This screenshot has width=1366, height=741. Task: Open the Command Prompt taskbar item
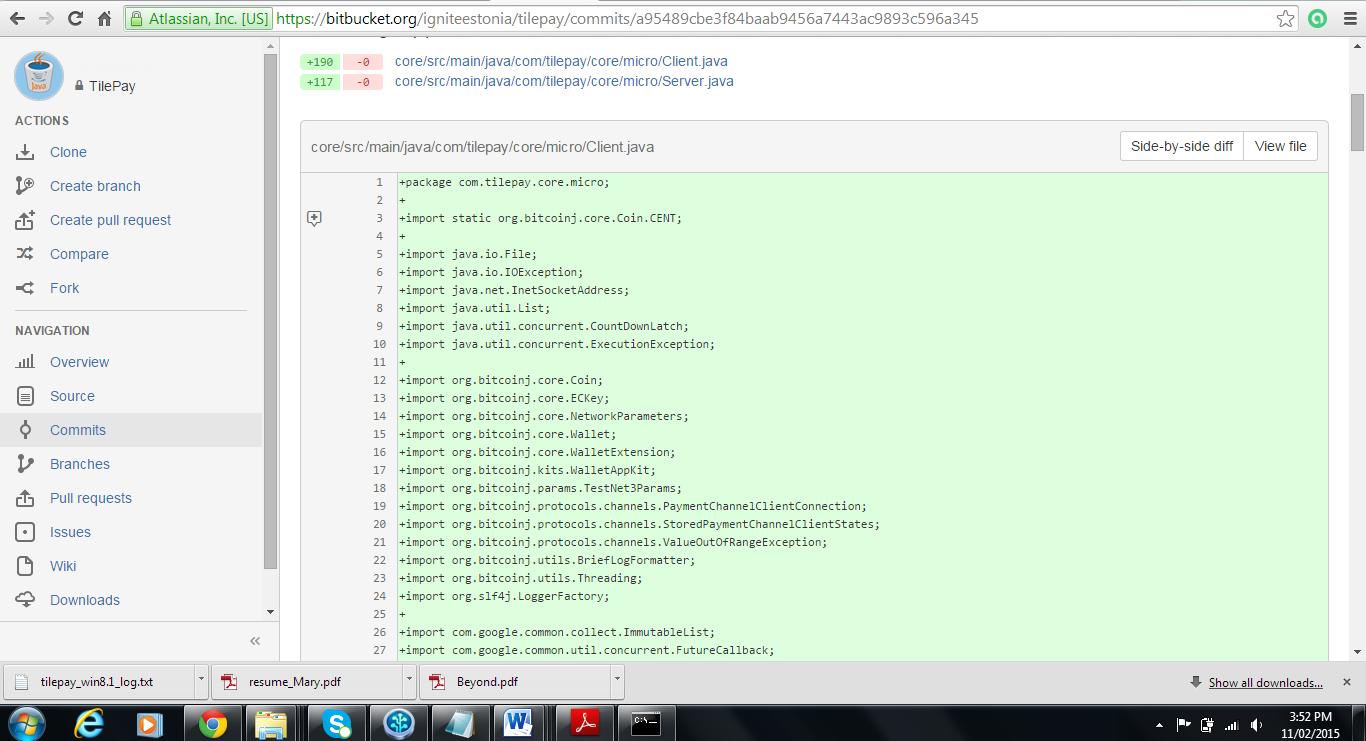[647, 722]
